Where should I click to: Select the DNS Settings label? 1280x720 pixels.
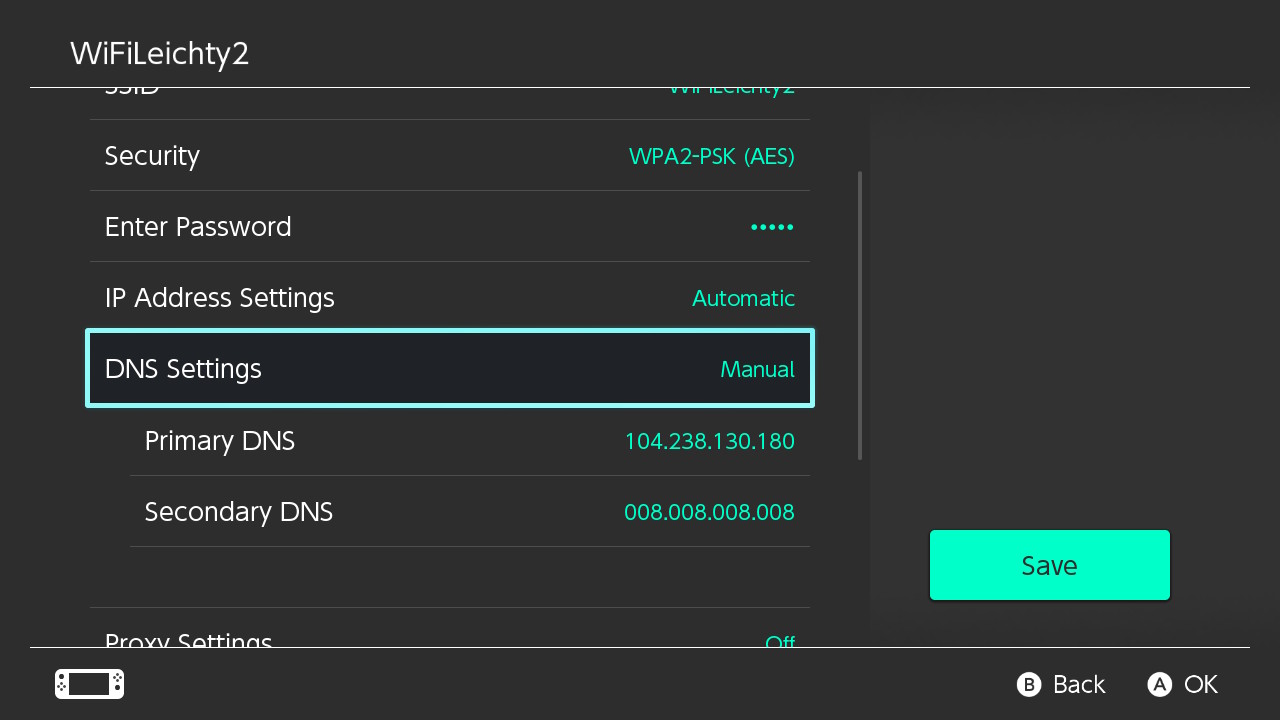(183, 369)
